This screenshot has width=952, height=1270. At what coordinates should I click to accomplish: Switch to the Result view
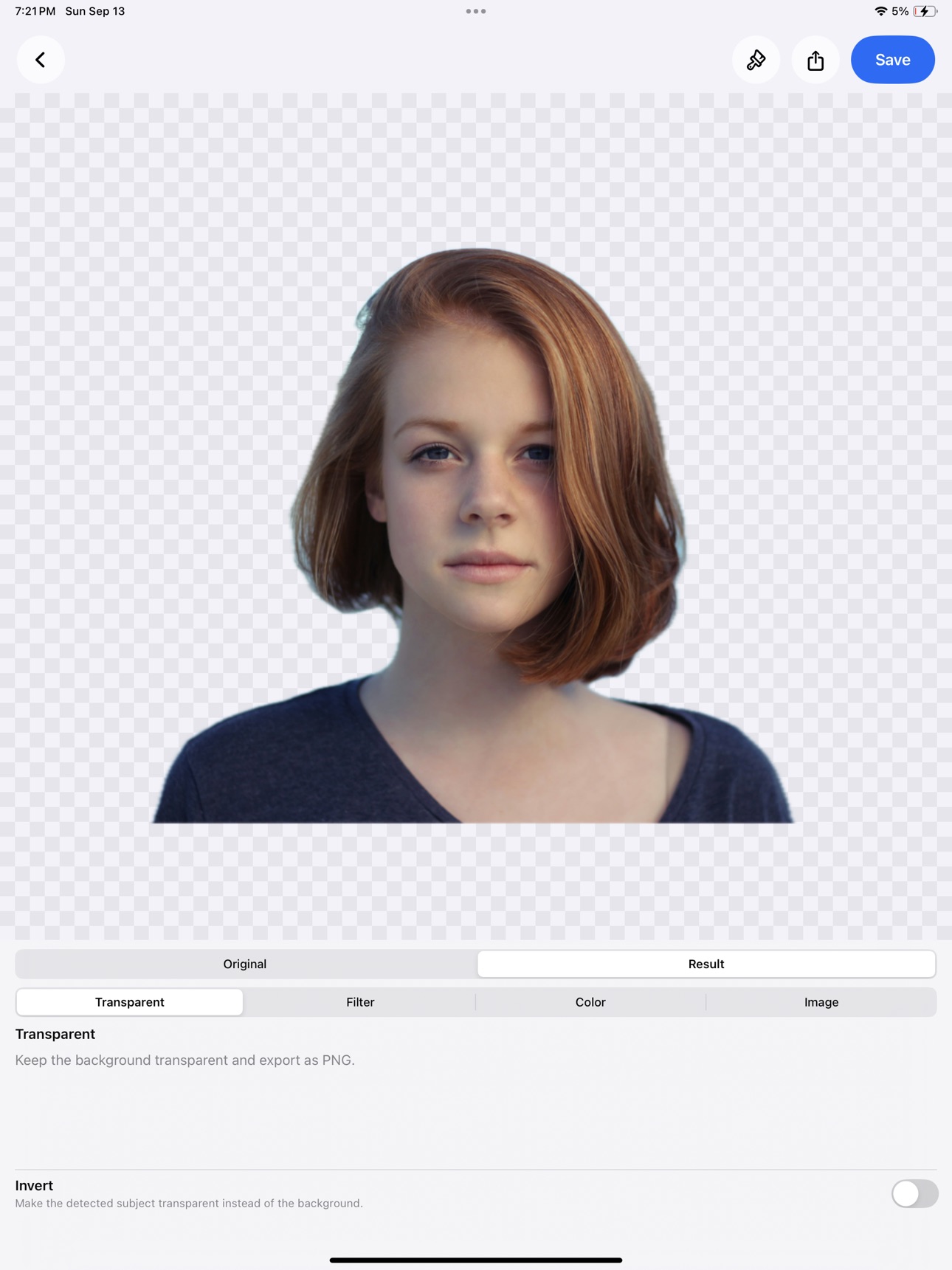(x=706, y=964)
